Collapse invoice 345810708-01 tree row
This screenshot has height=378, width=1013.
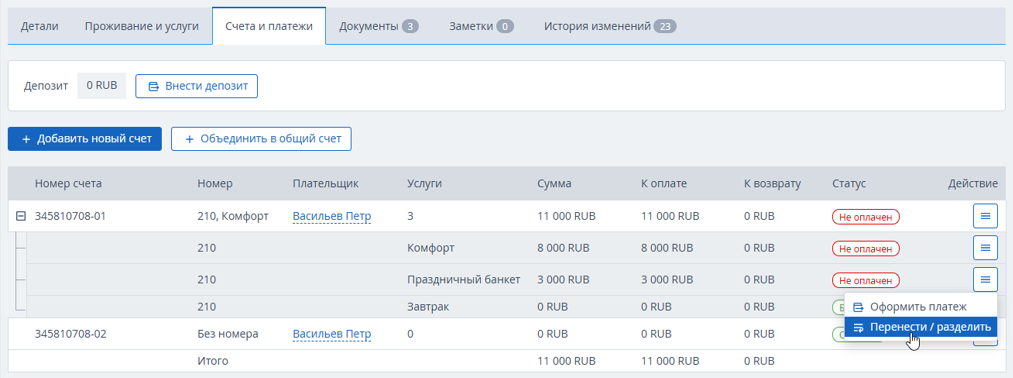click(21, 216)
